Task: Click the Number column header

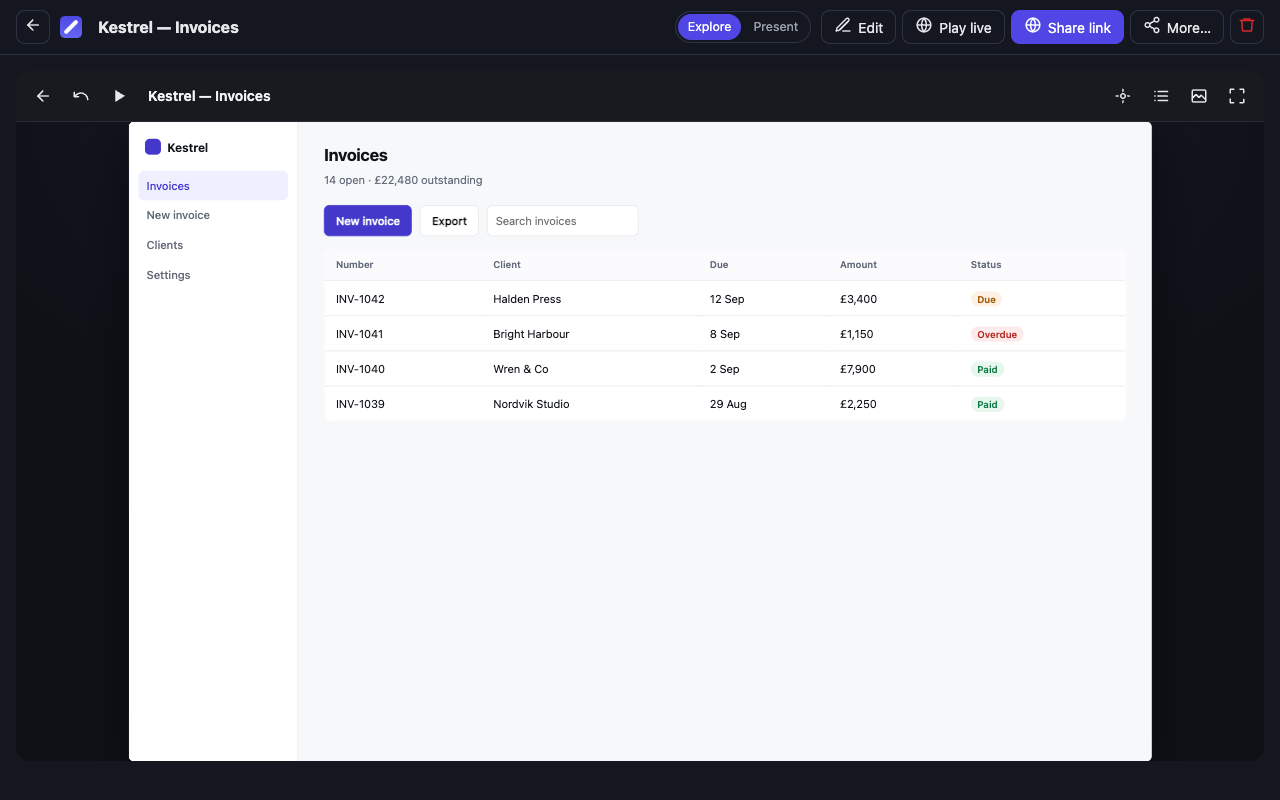Action: 355,265
